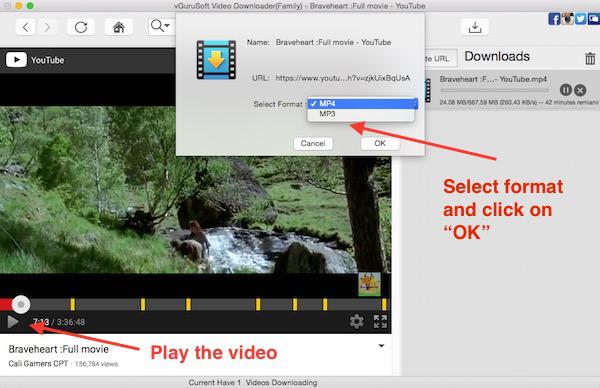The image size is (600, 388).
Task: Click the Current Have 1 Videos Downloading status
Action: point(253,382)
